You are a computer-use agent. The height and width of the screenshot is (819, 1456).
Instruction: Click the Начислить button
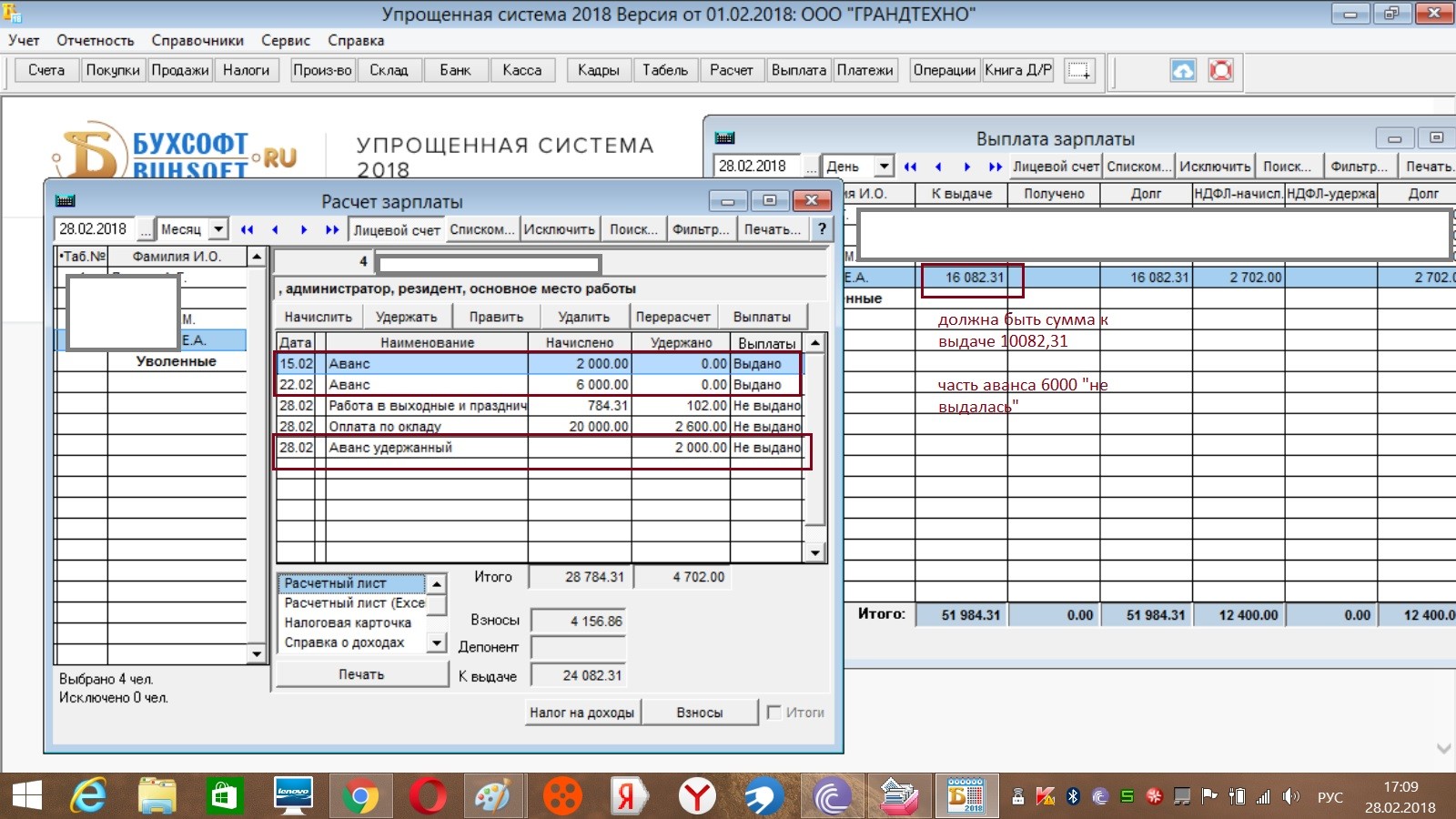[x=318, y=317]
